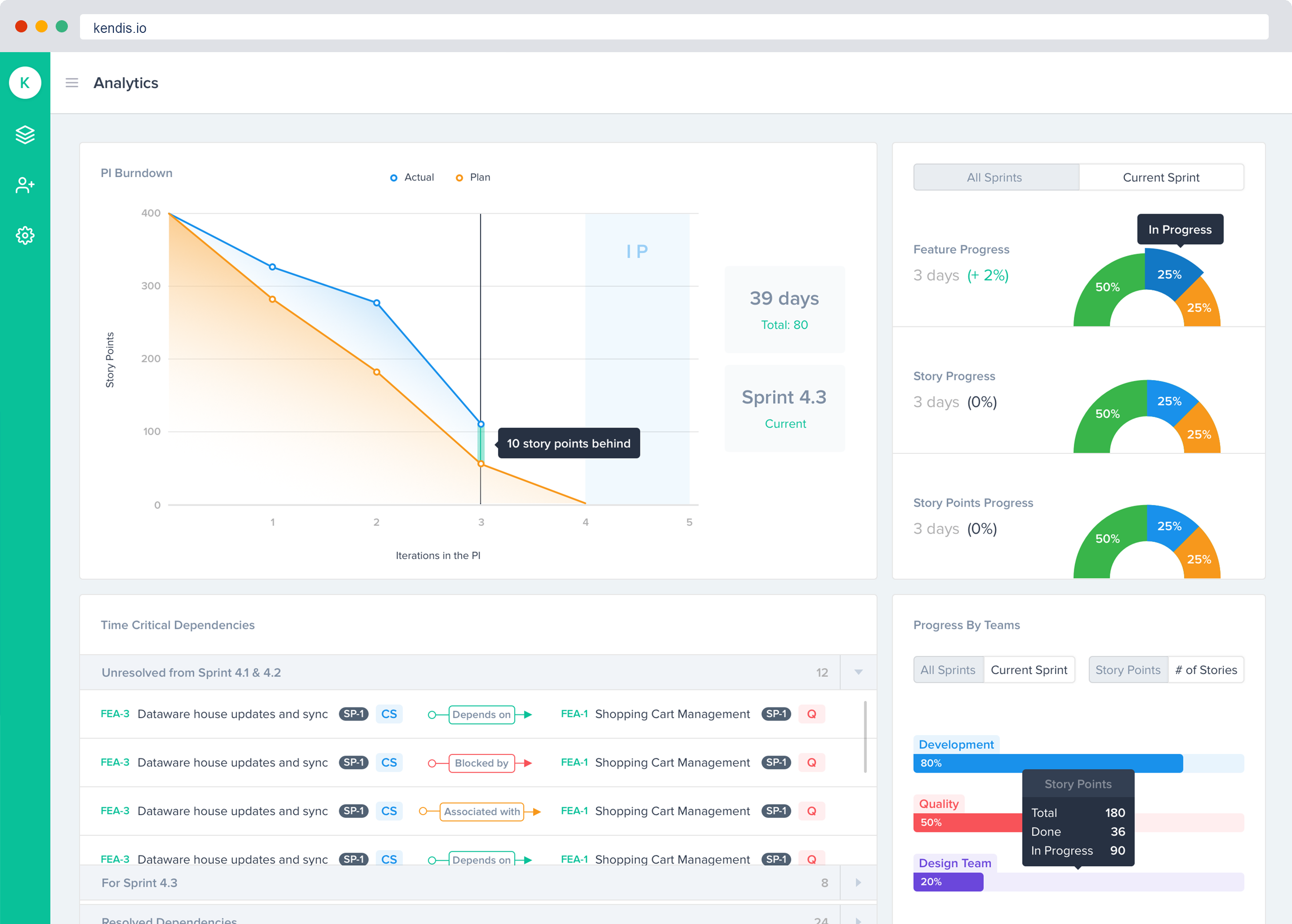Open FEA-3 link in Blocked by row
This screenshot has width=1292, height=924.
tap(115, 763)
